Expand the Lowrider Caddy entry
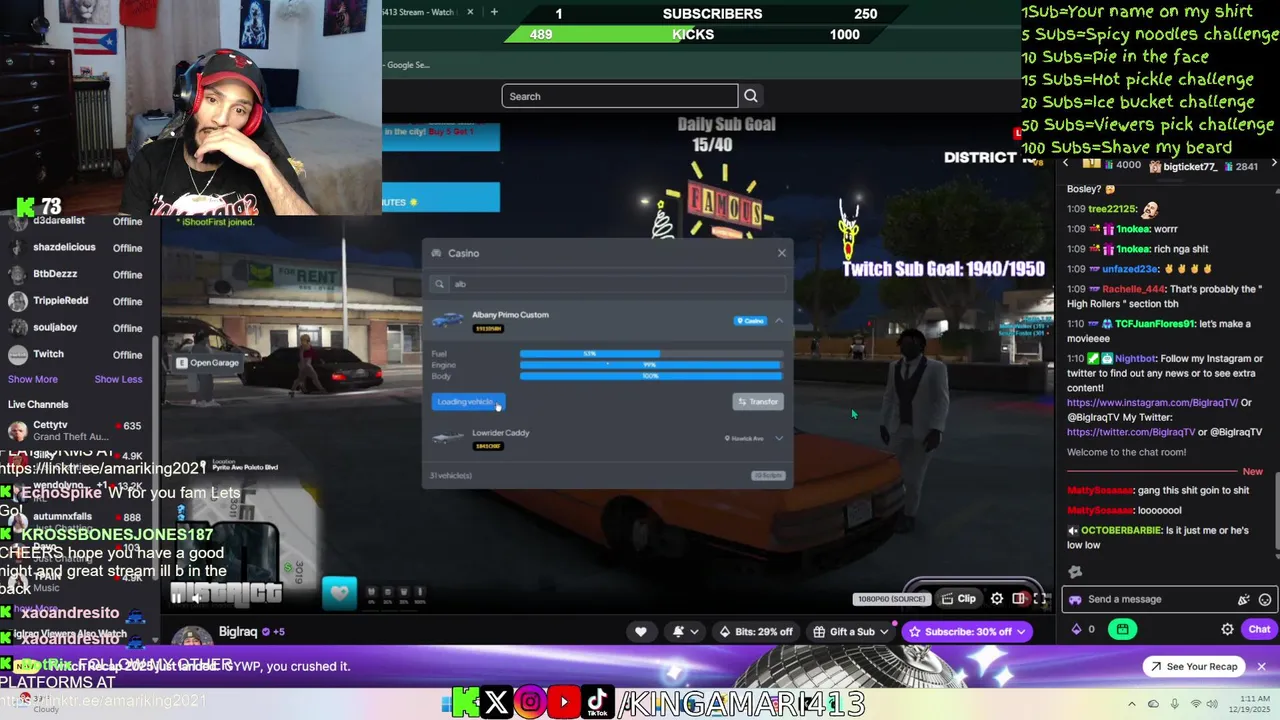The width and height of the screenshot is (1280, 720). pos(779,438)
